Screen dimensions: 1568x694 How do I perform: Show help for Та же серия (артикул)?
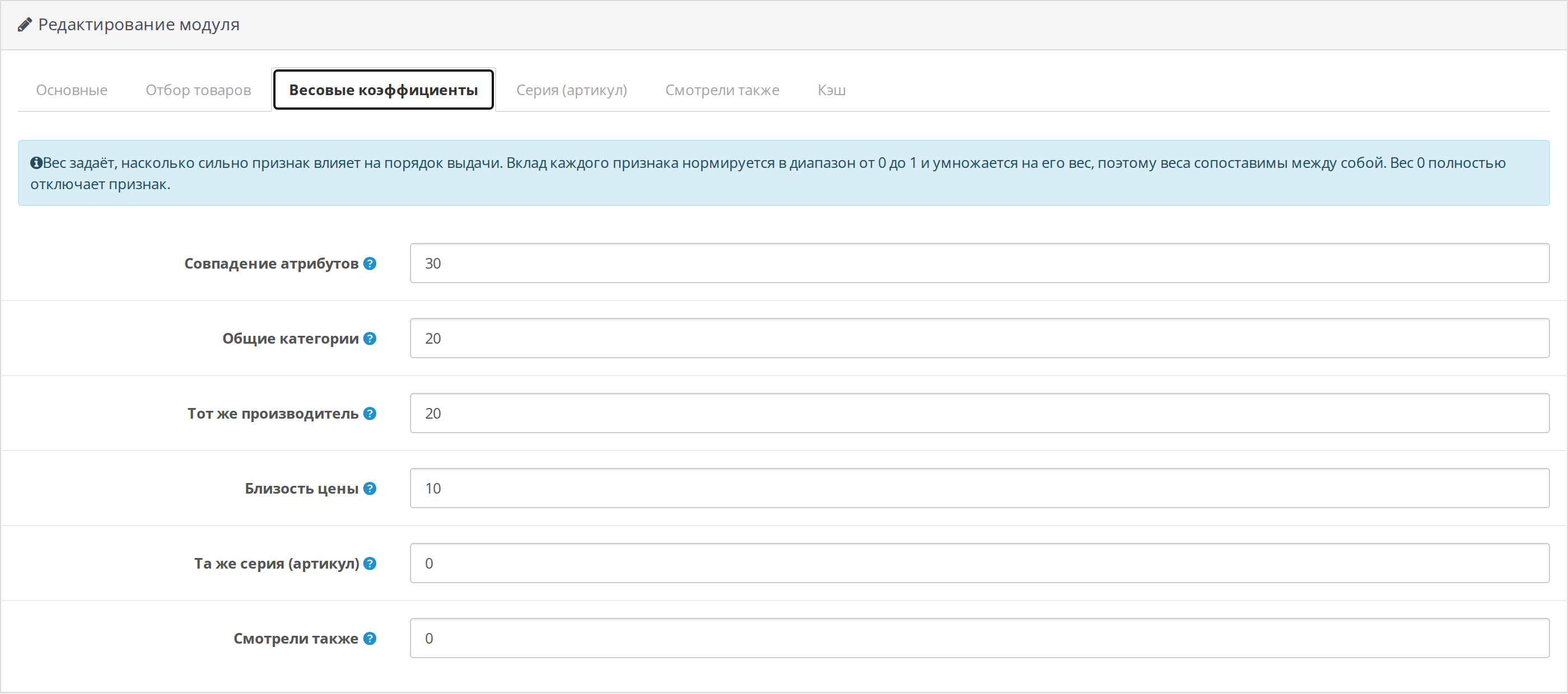[370, 563]
